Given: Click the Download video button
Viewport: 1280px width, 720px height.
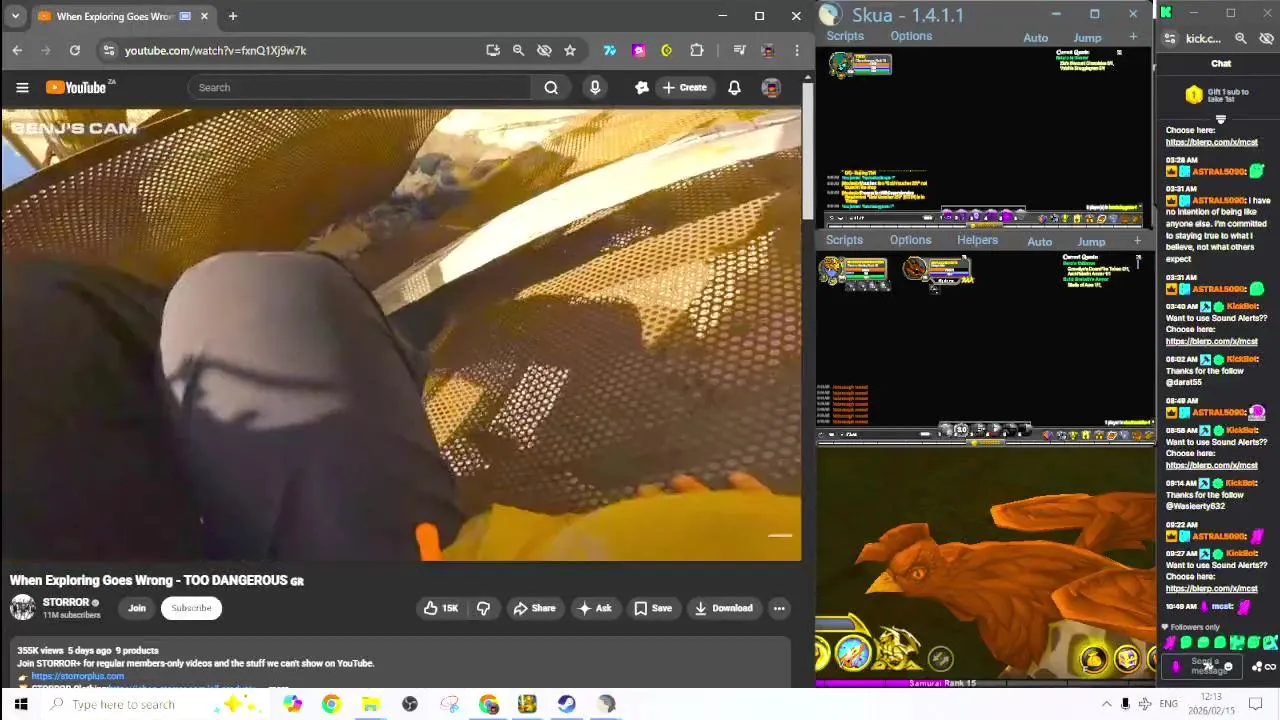Looking at the screenshot, I should (x=723, y=608).
